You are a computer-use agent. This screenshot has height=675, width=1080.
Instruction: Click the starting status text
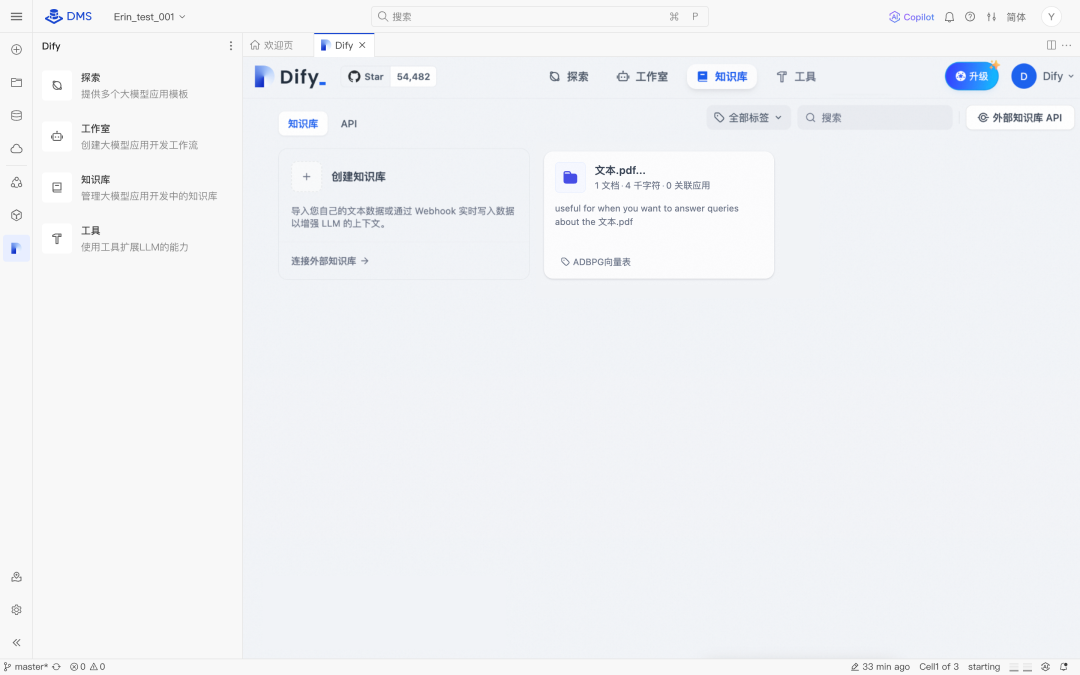point(984,667)
